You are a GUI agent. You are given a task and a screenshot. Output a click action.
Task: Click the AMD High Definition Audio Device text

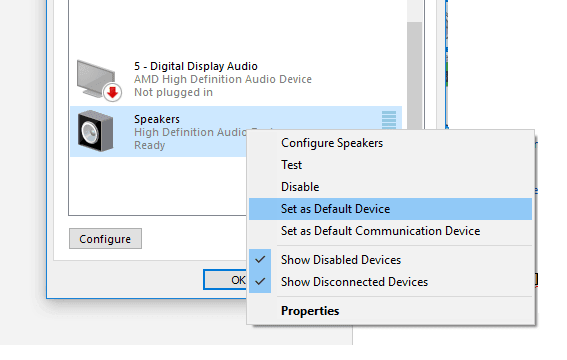coord(223,79)
